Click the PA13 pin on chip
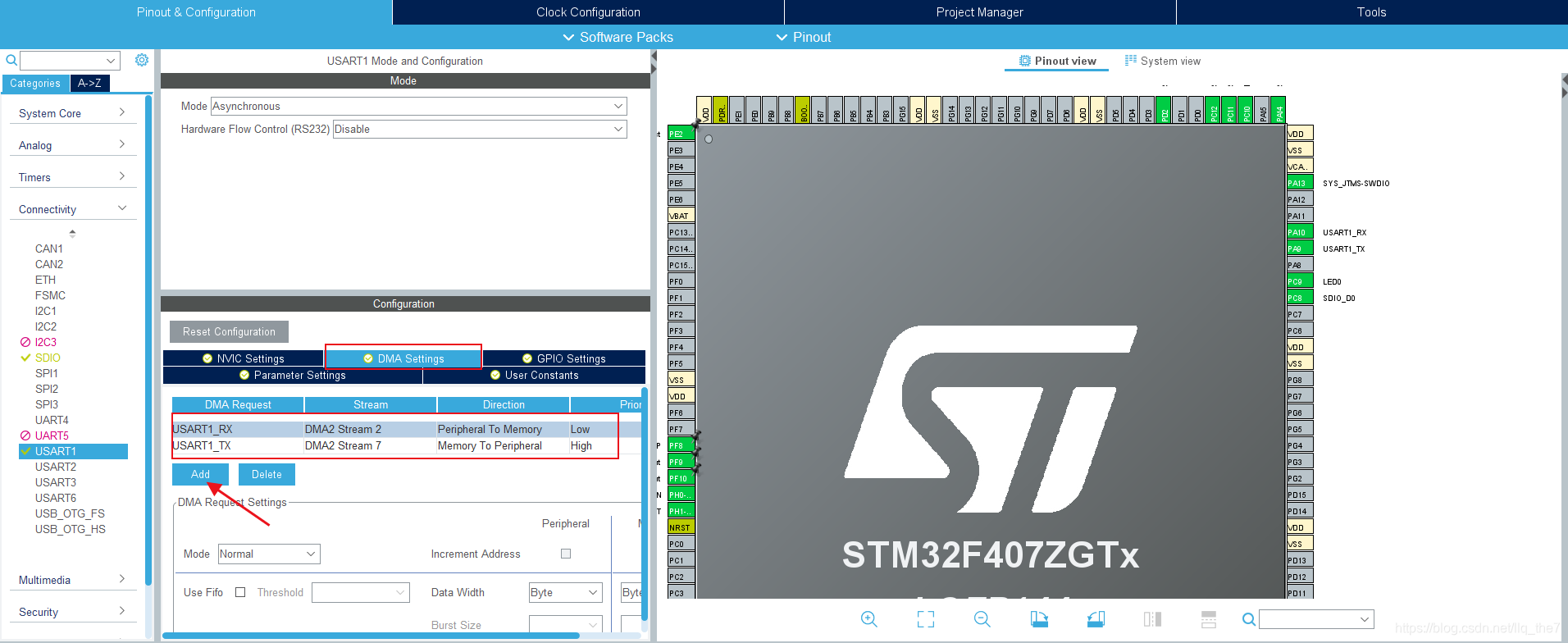 pyautogui.click(x=1300, y=183)
